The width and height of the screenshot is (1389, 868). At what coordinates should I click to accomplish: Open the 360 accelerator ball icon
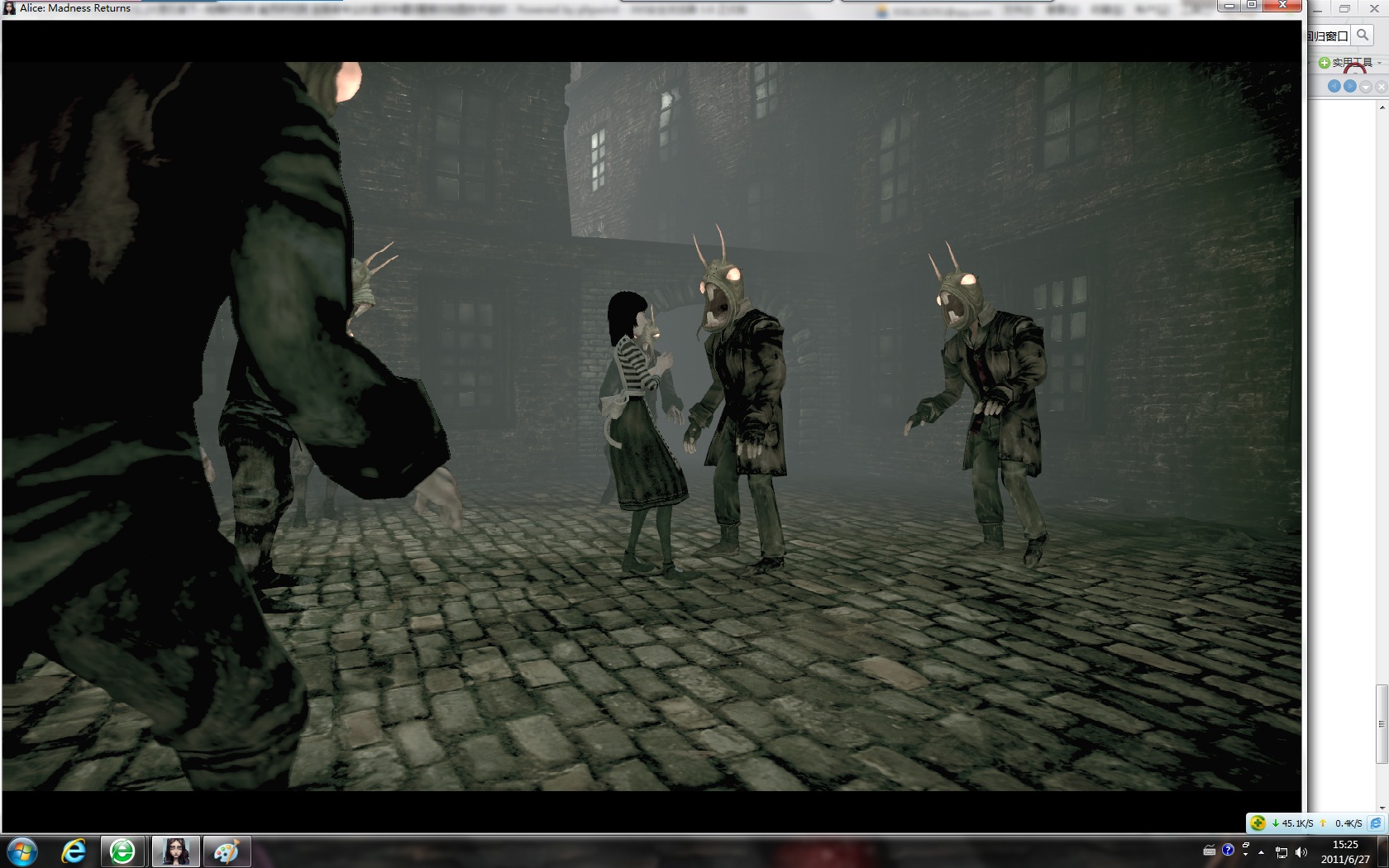[1258, 823]
